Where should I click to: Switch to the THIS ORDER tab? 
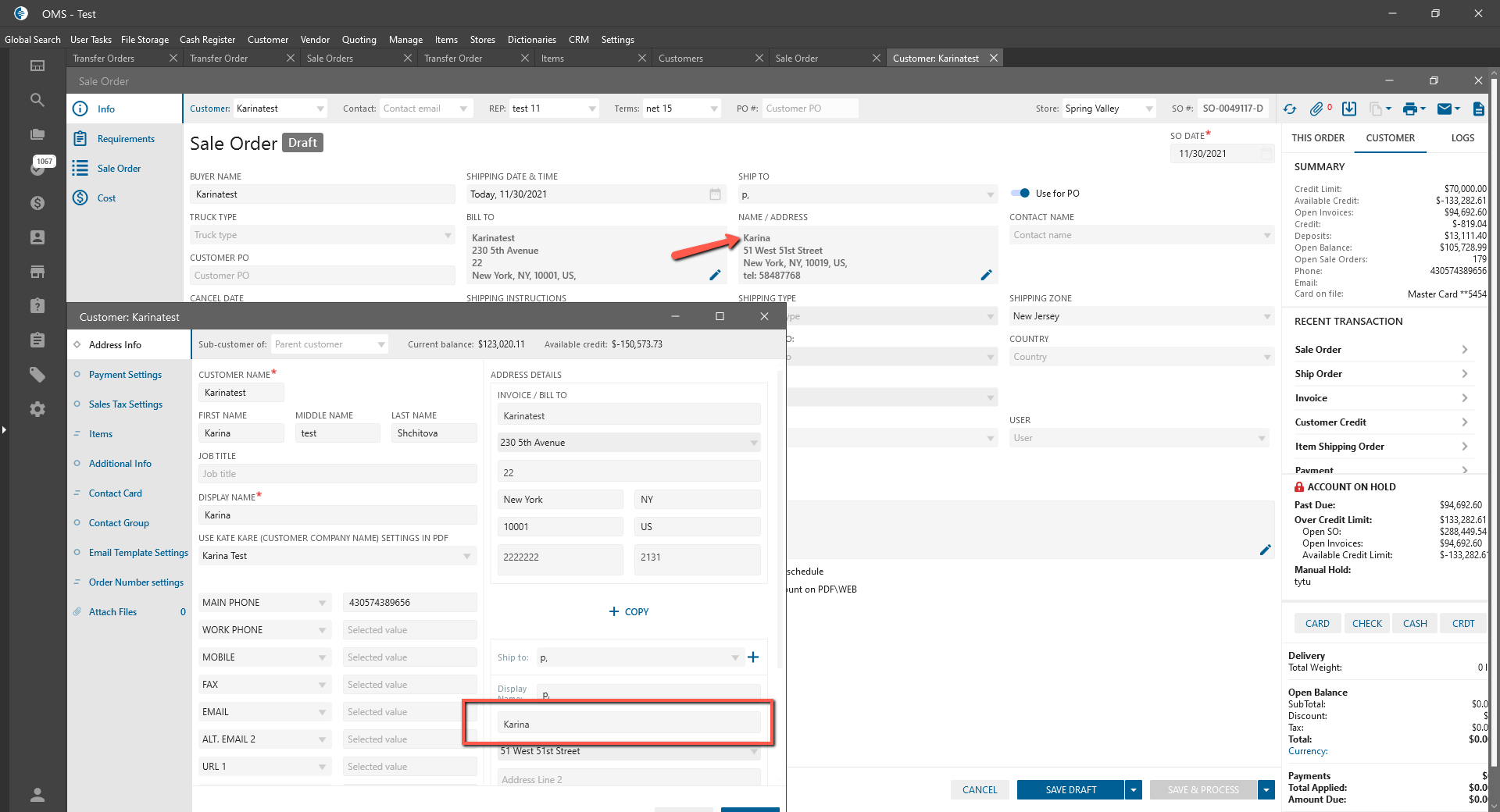[x=1318, y=138]
